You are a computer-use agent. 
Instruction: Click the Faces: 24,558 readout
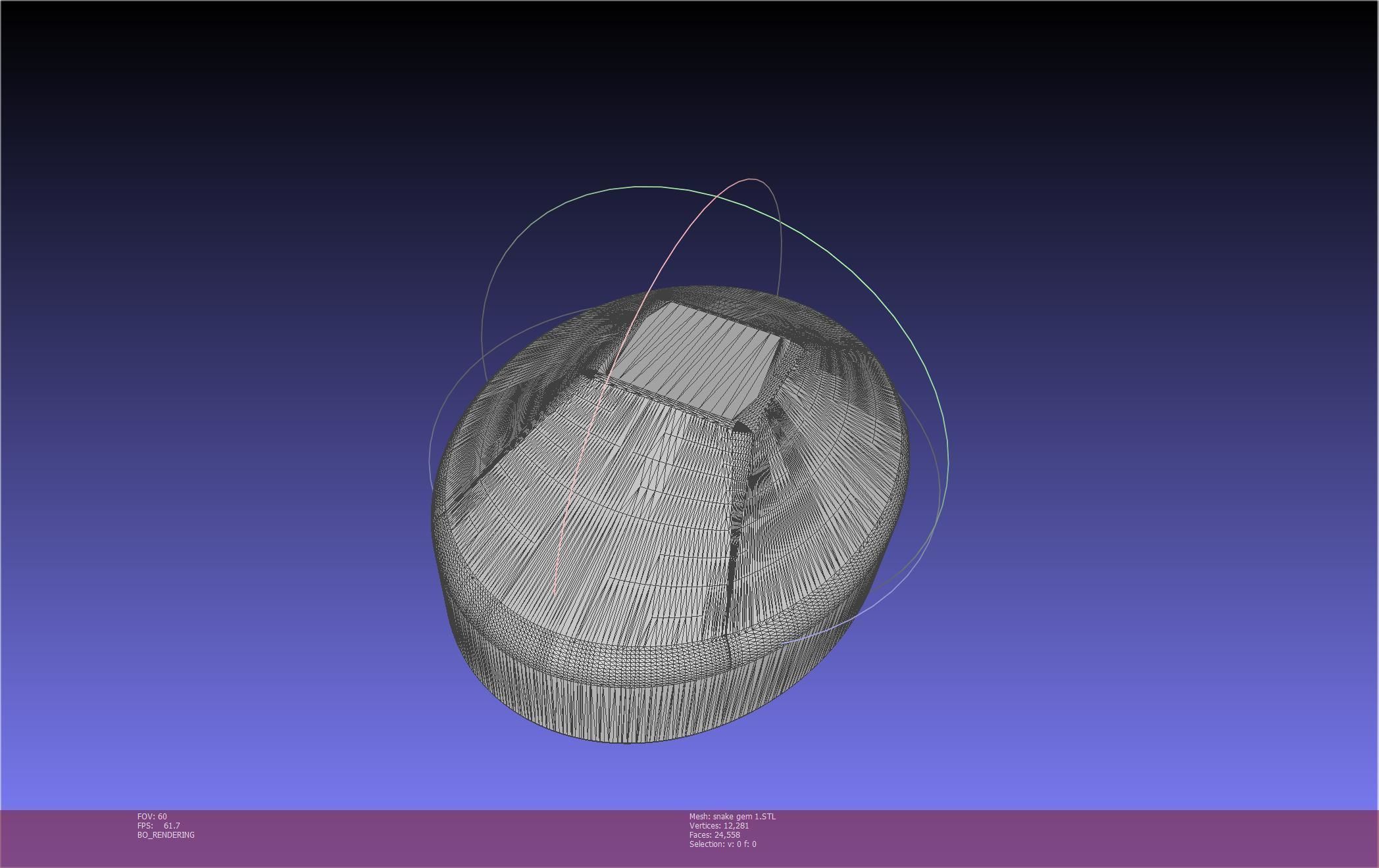(x=715, y=834)
